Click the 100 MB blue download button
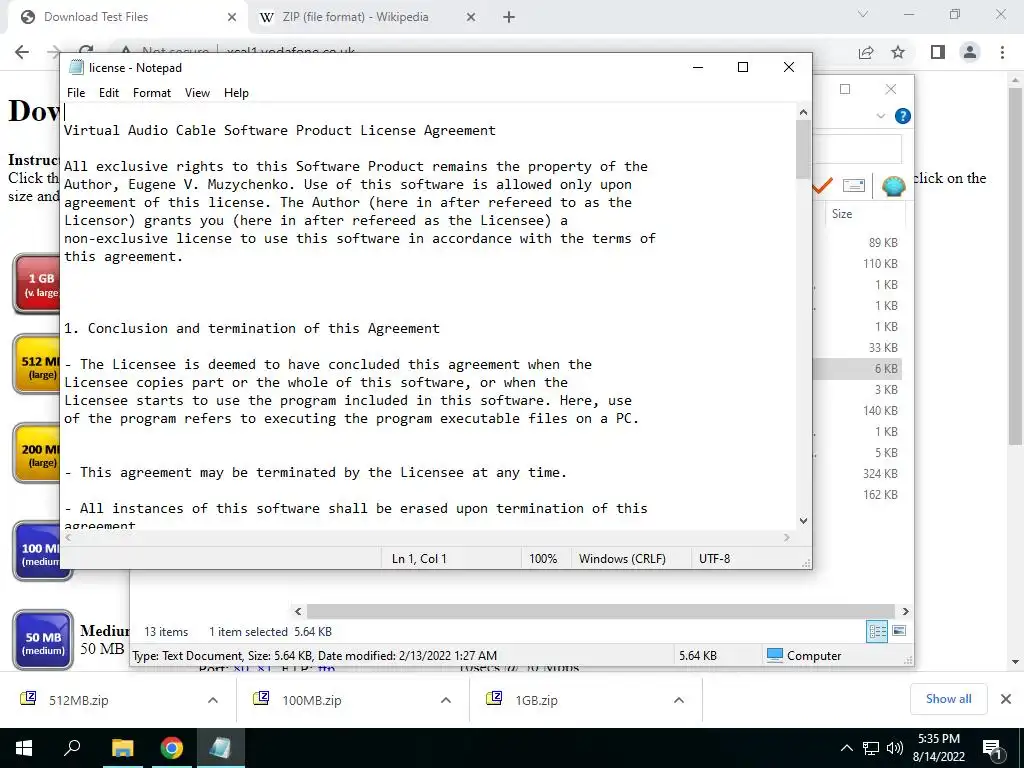This screenshot has width=1024, height=768. [x=40, y=552]
